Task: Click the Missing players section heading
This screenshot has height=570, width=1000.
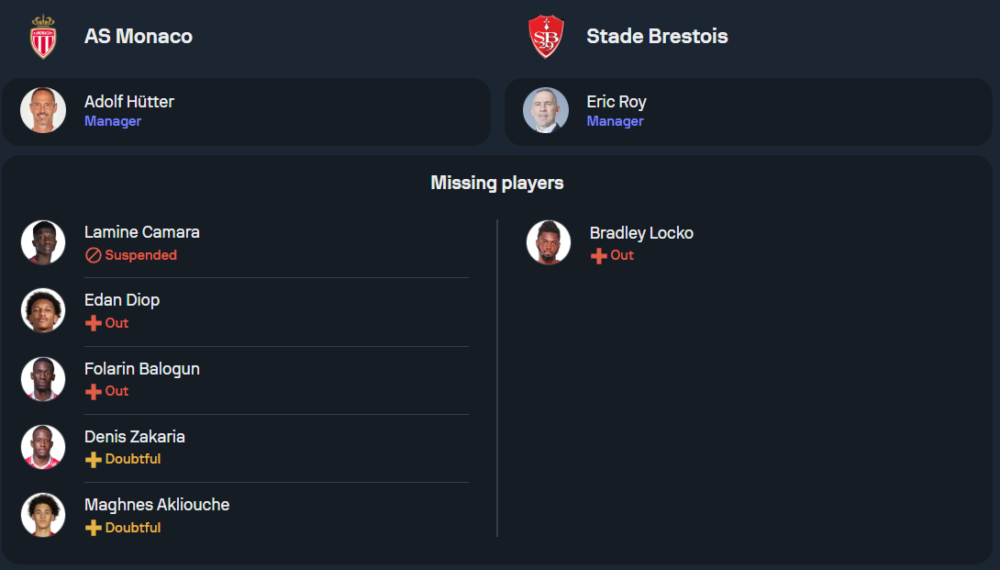Action: click(x=497, y=183)
